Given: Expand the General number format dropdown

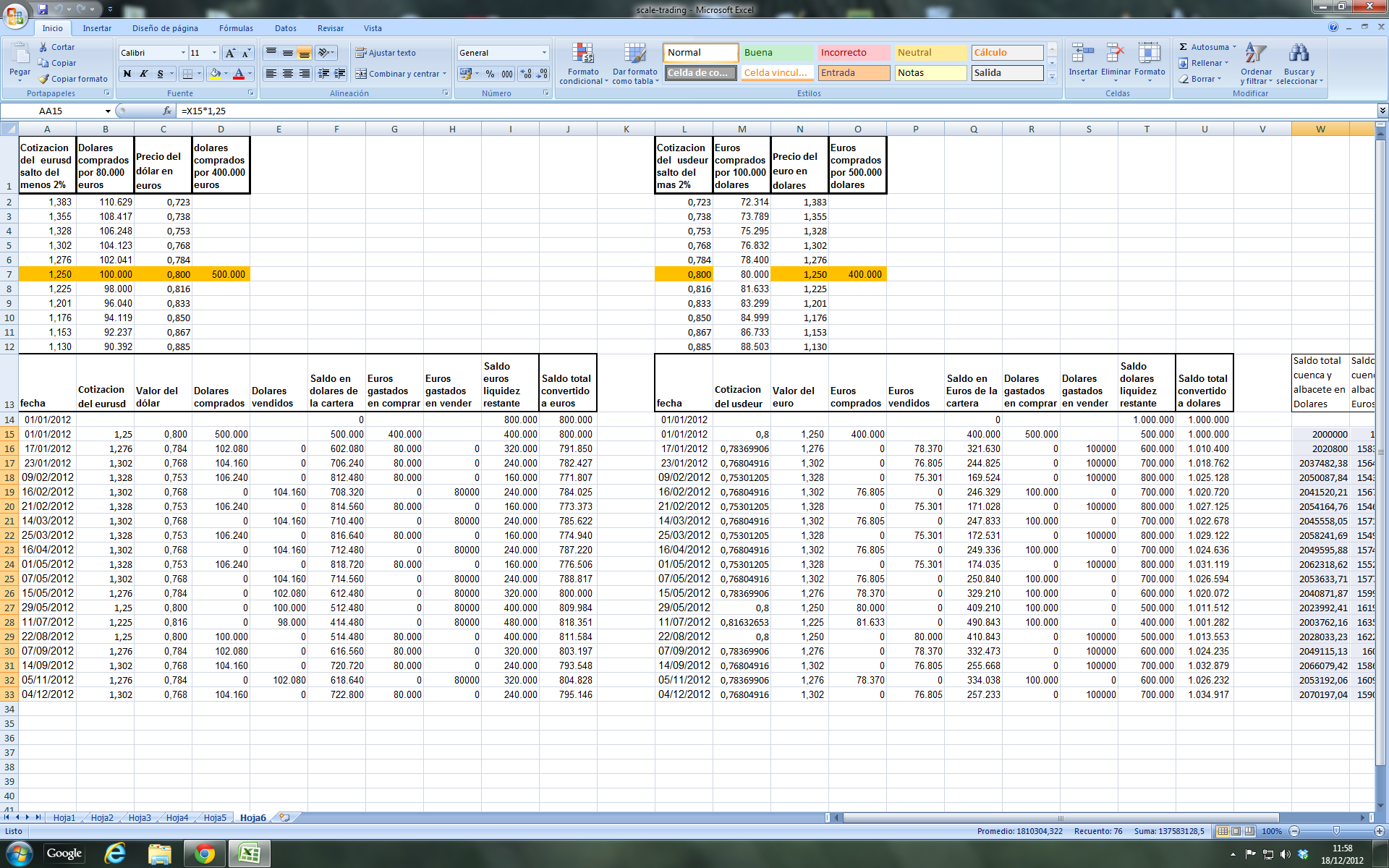Looking at the screenshot, I should (544, 53).
